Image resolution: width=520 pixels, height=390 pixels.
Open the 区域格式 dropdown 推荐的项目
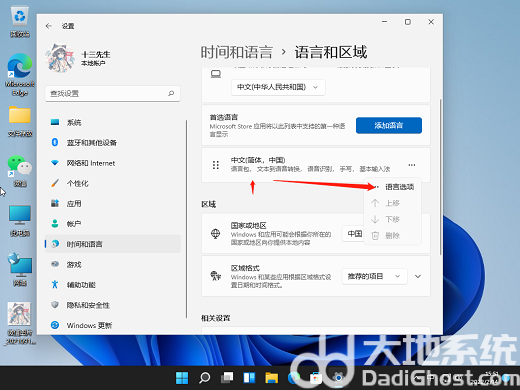pos(375,276)
